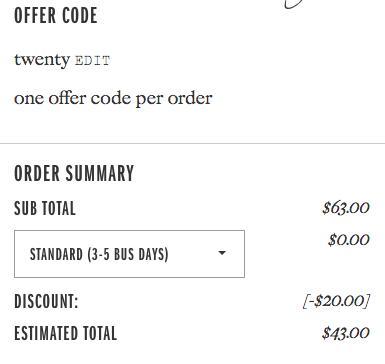Click the shipping dropdown arrow caret
385x364 pixels.
(222, 253)
